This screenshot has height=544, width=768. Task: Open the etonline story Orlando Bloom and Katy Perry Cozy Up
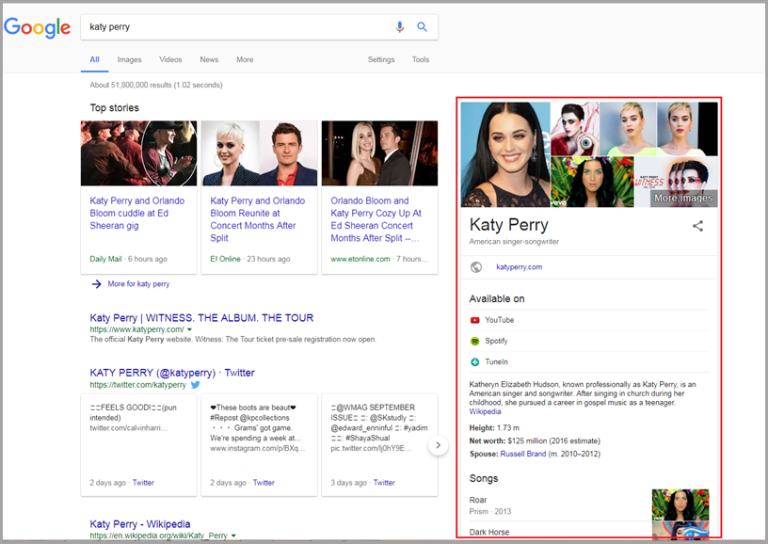[376, 219]
